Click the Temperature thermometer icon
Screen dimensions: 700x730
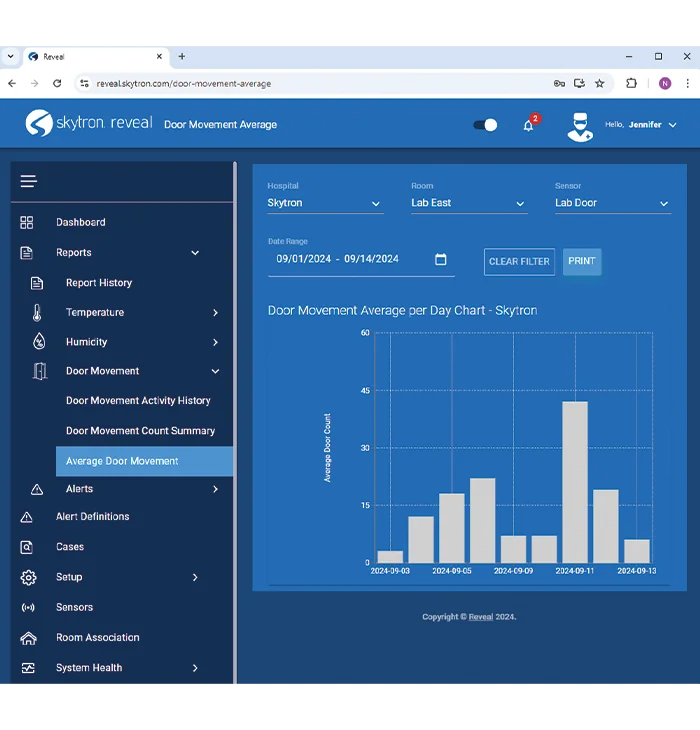[37, 312]
